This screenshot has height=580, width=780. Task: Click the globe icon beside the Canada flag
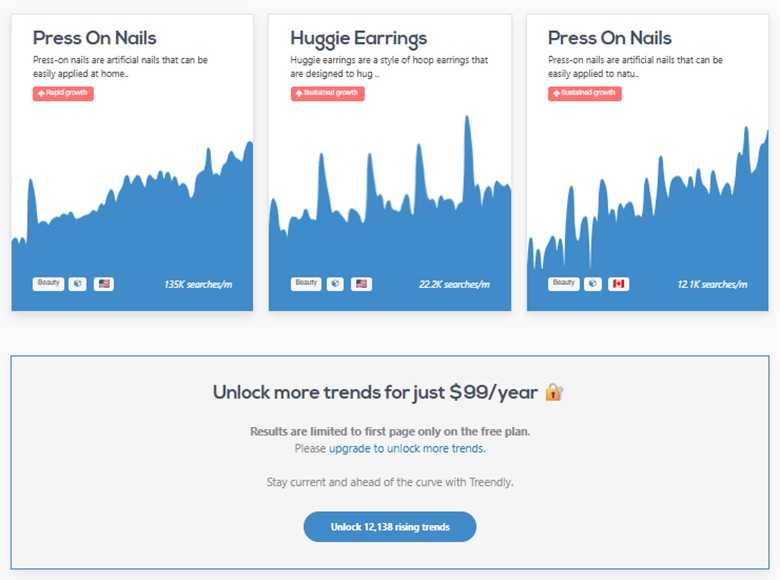(x=593, y=284)
